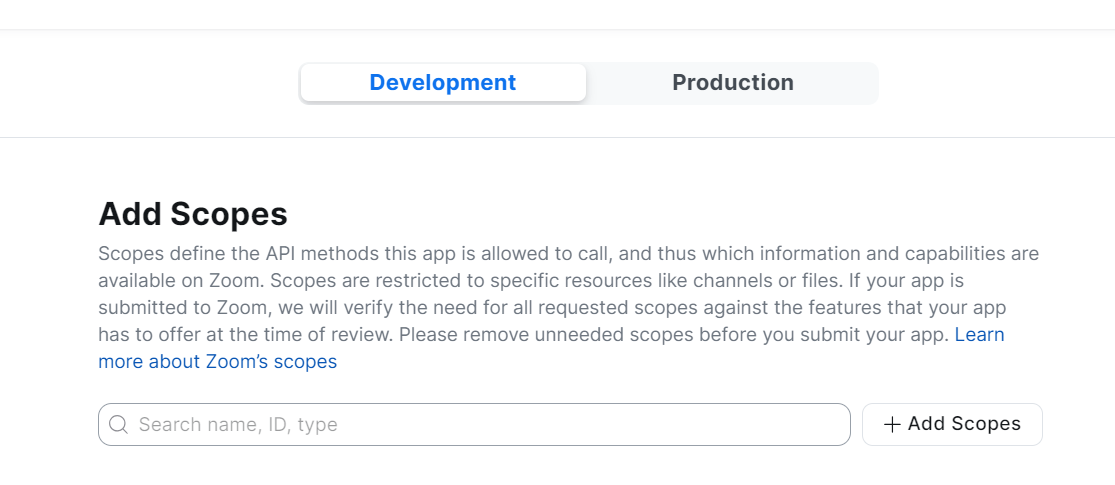Click the search icon in the scopes field
The height and width of the screenshot is (485, 1115).
click(x=118, y=425)
